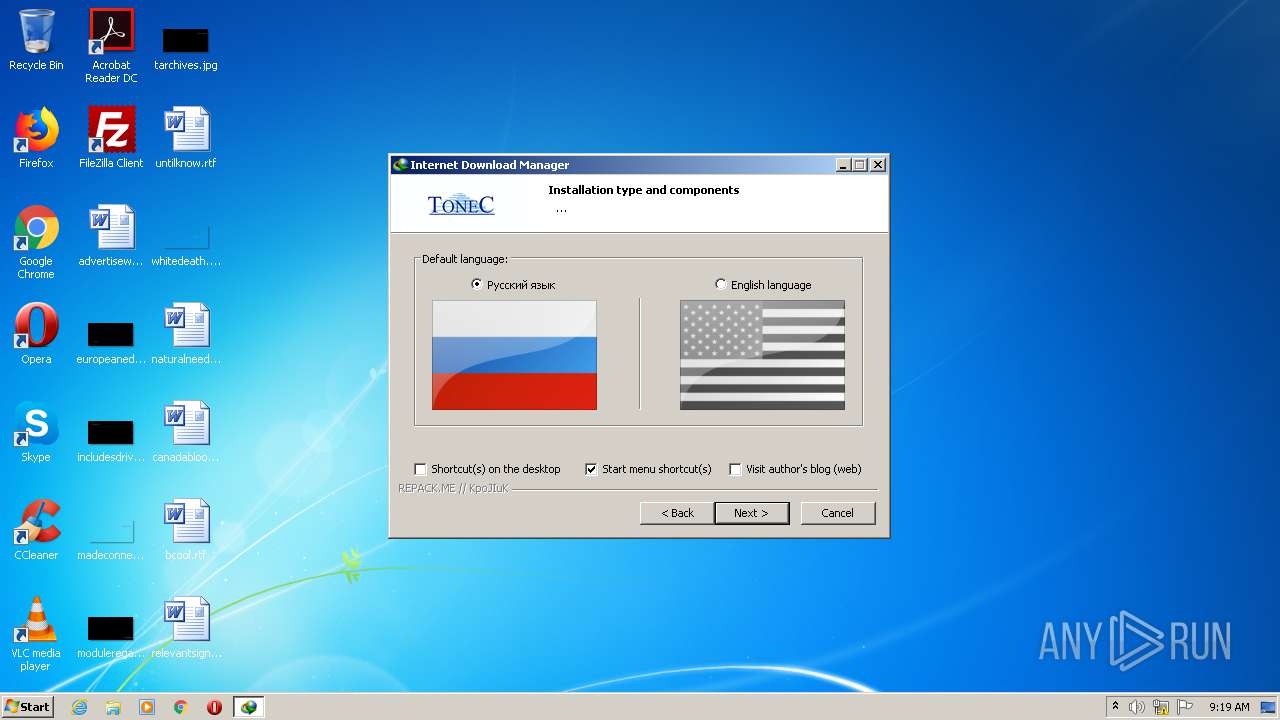Select the advertisew... document on the desktop
Image resolution: width=1280 pixels, height=720 pixels.
click(x=111, y=236)
